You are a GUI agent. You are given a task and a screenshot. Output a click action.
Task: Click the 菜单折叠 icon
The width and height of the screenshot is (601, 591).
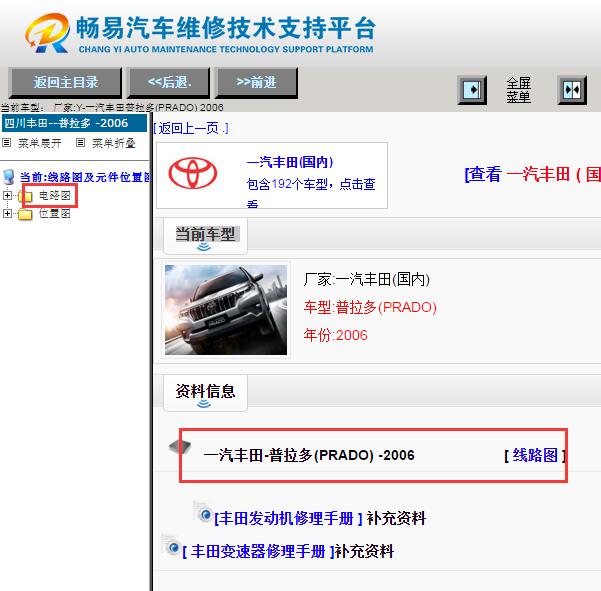(x=80, y=143)
